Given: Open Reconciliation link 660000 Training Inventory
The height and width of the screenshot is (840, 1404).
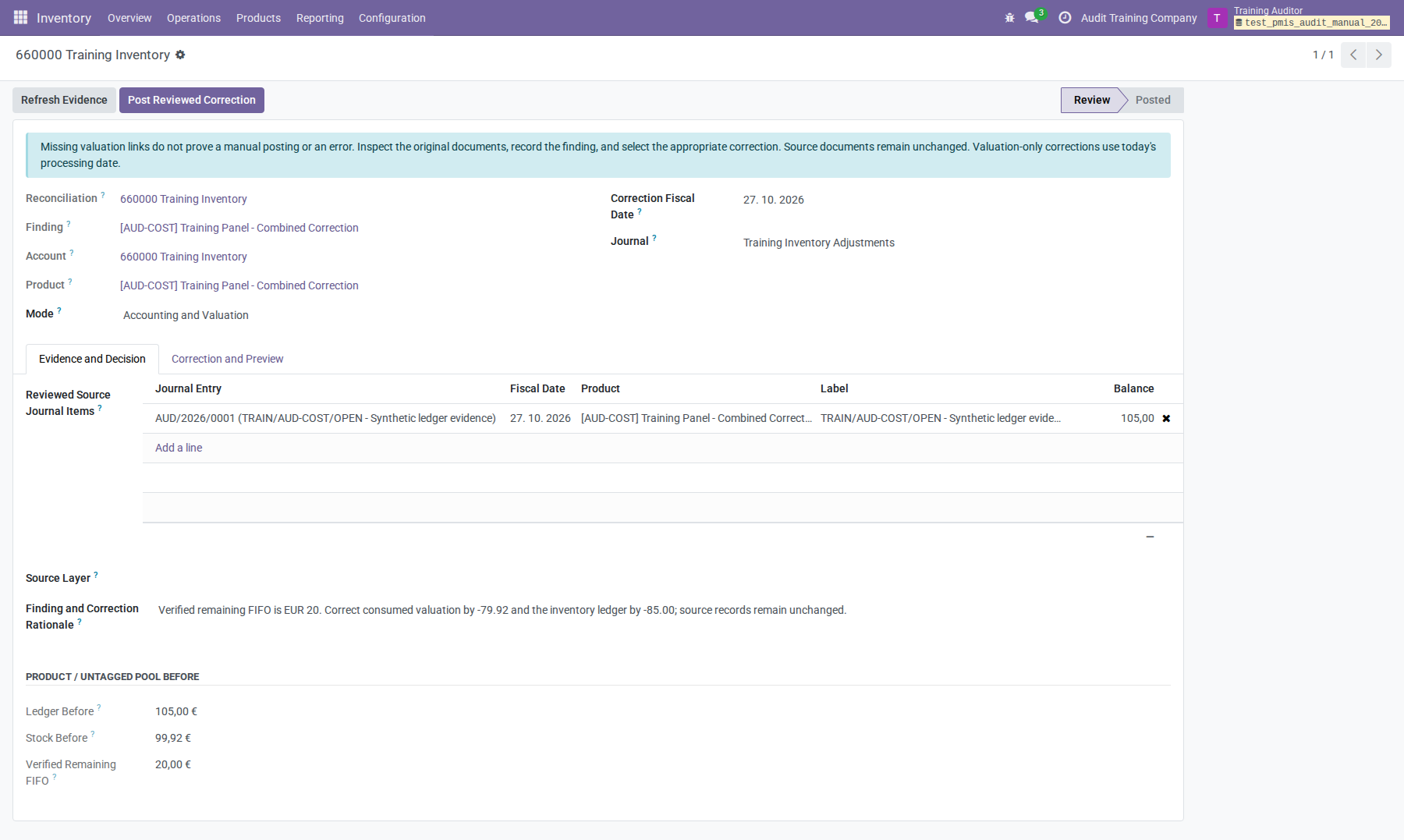Looking at the screenshot, I should coord(183,199).
